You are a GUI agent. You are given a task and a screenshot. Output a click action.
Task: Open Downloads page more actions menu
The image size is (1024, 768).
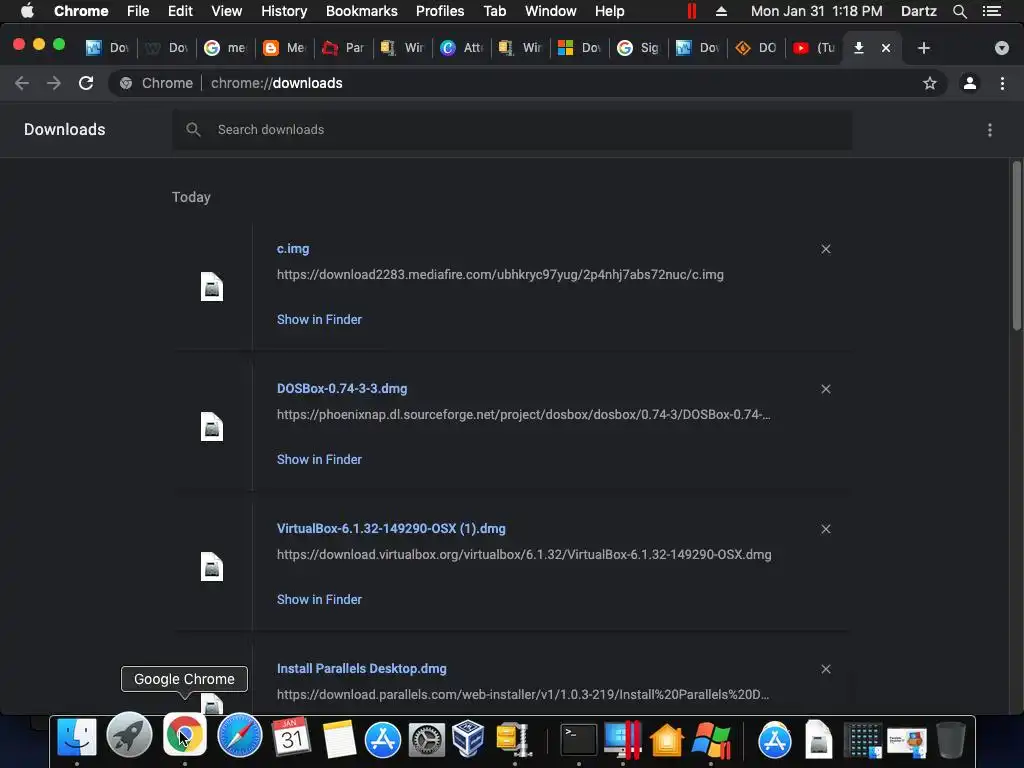pos(989,130)
